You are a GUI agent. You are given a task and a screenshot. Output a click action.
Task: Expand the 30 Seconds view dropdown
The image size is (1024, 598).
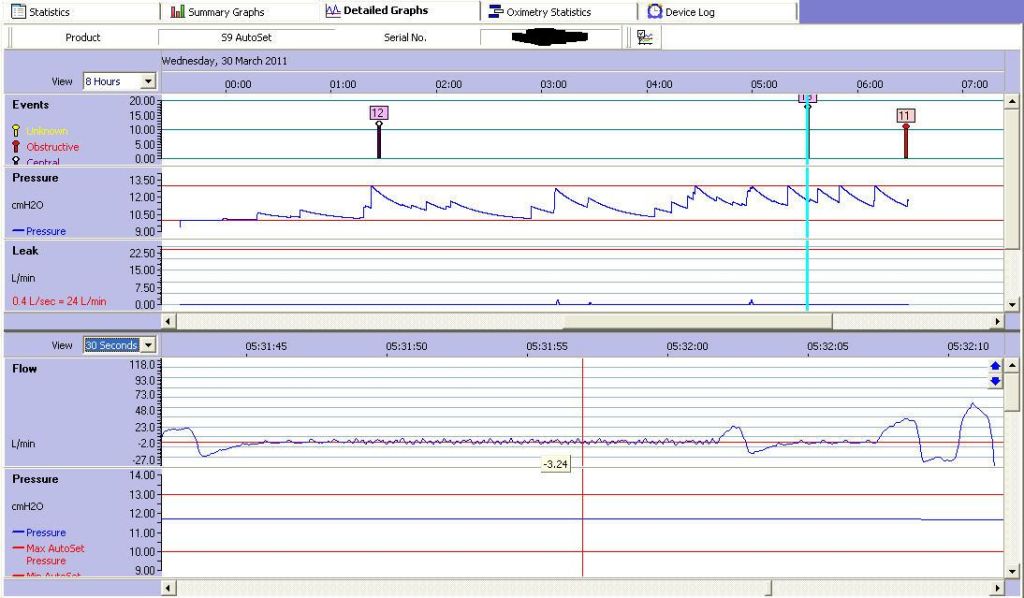149,345
